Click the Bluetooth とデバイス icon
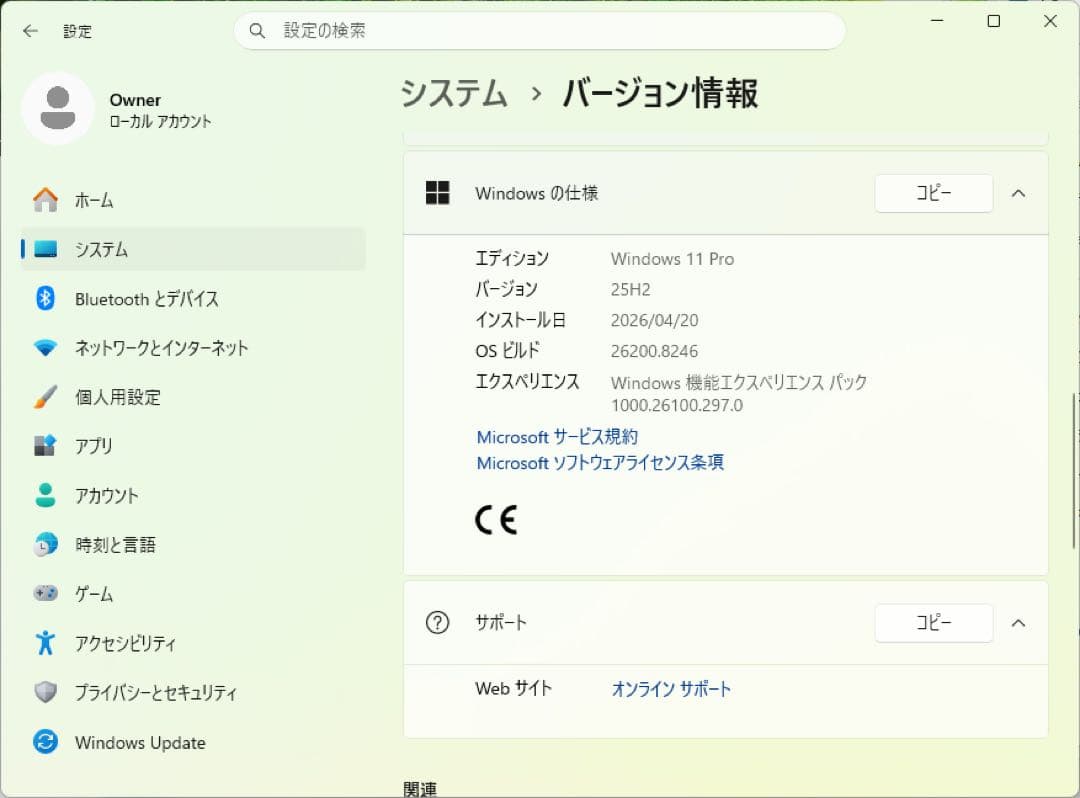Screen dimensions: 1080x798 [x=45, y=298]
